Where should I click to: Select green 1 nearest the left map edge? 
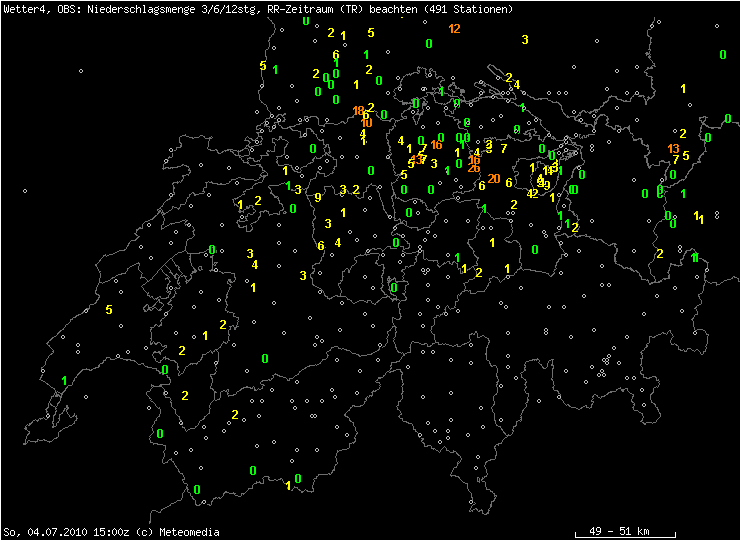pos(64,380)
